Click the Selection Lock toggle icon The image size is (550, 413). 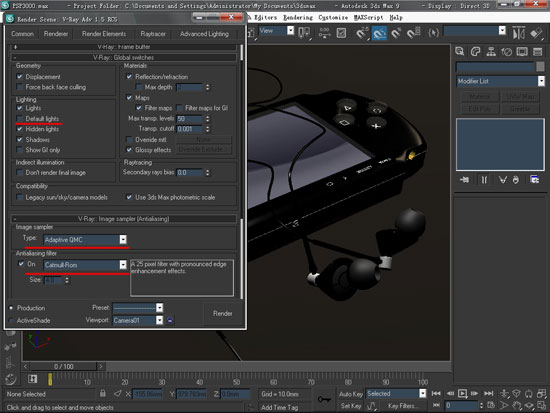(x=103, y=393)
